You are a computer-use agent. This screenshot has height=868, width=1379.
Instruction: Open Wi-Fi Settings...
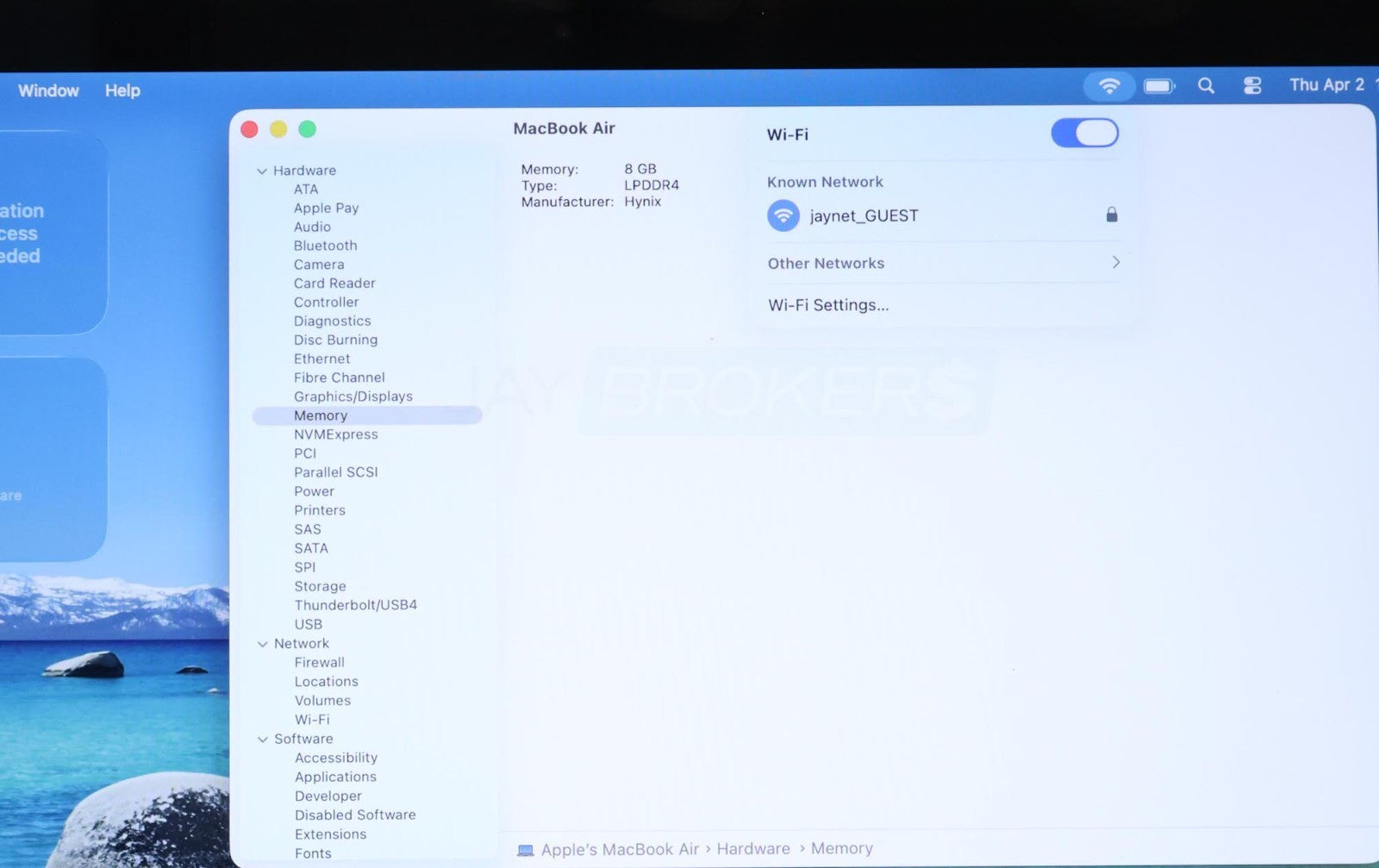point(828,305)
